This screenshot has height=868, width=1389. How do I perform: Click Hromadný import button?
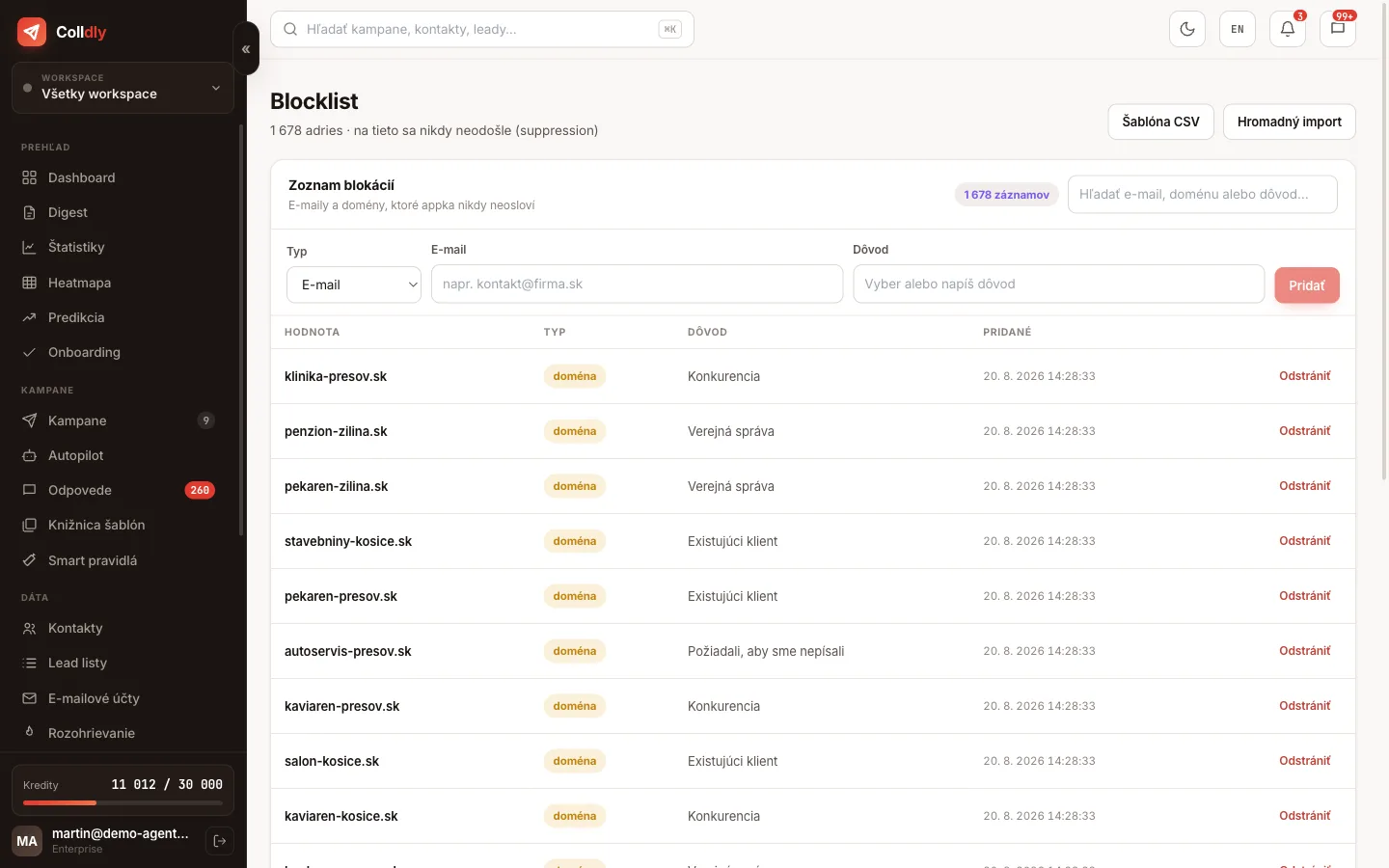pyautogui.click(x=1289, y=122)
